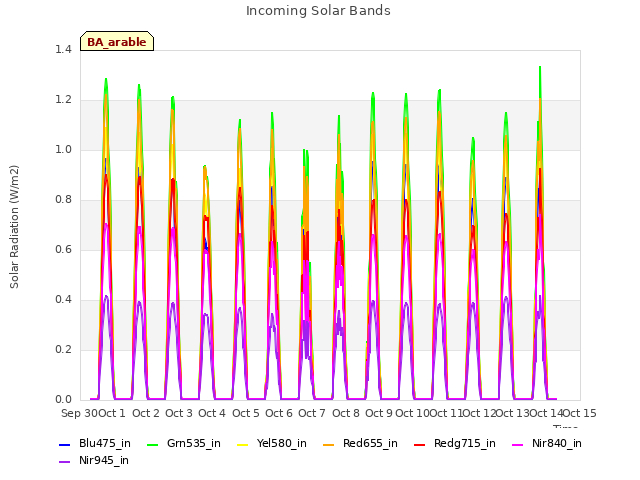Click the 0.2 y-axis tick label

tap(63, 349)
